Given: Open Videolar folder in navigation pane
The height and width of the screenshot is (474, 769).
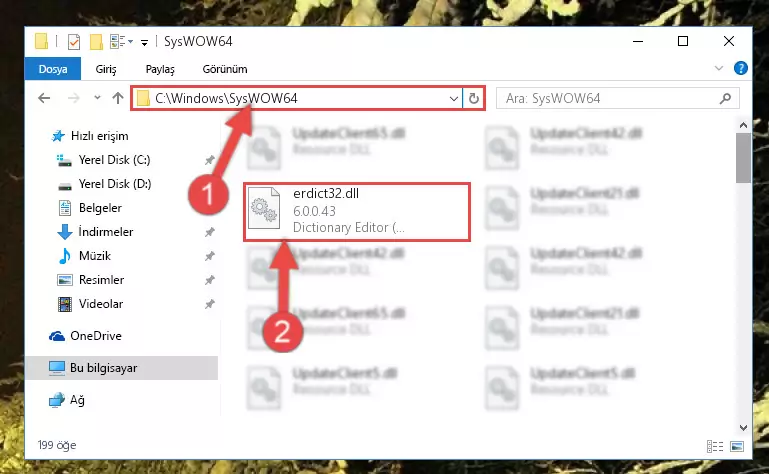Looking at the screenshot, I should point(101,304).
